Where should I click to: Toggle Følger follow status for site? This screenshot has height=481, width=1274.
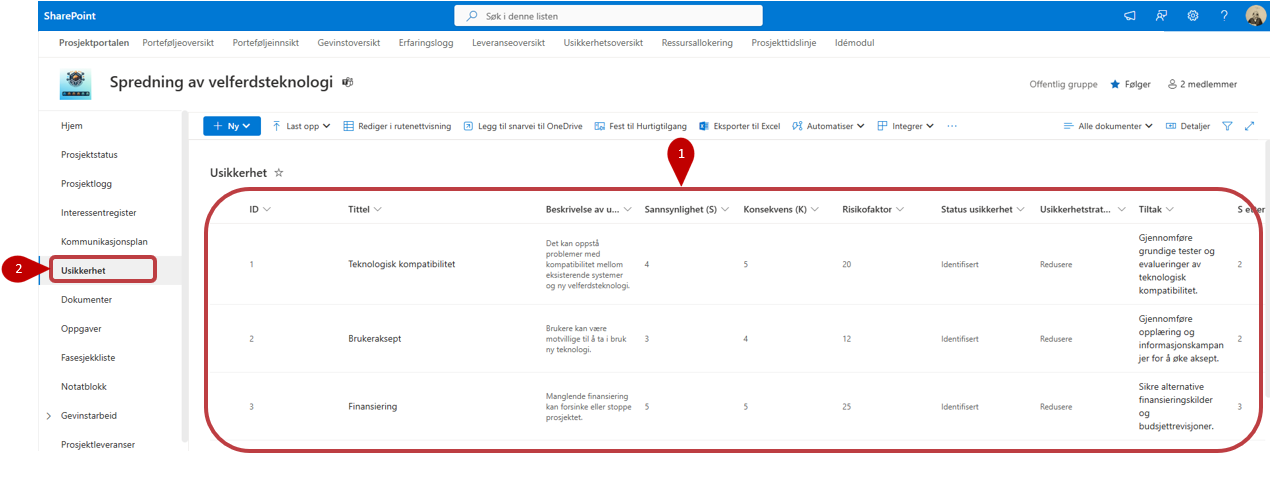pyautogui.click(x=1130, y=84)
